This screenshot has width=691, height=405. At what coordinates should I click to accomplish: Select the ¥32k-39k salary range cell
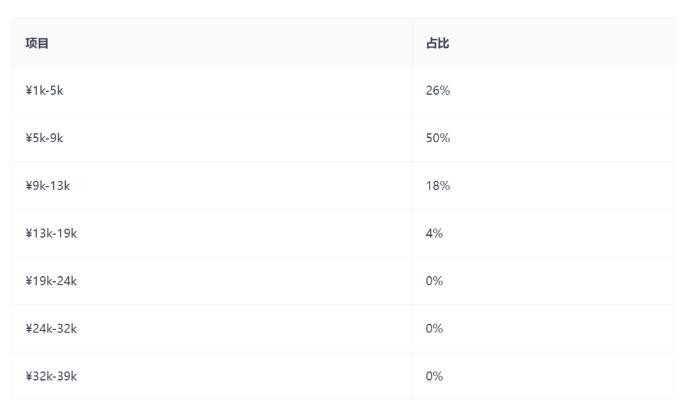51,376
